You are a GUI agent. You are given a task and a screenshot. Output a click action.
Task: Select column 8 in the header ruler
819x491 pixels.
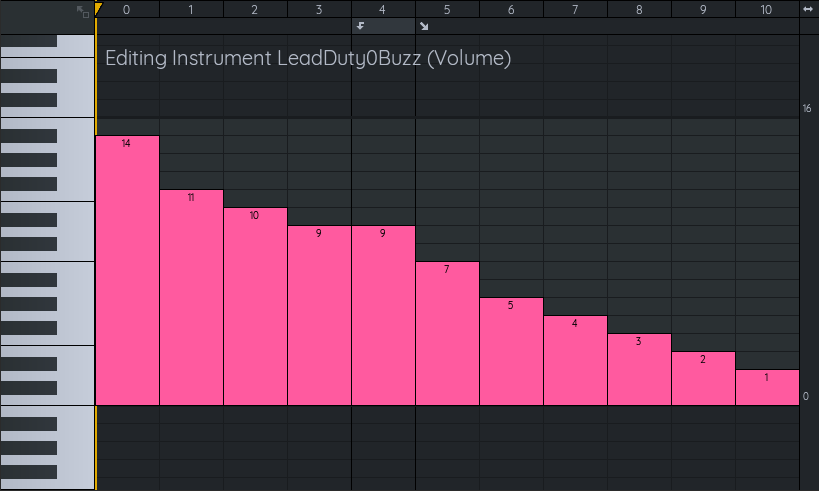coord(639,9)
